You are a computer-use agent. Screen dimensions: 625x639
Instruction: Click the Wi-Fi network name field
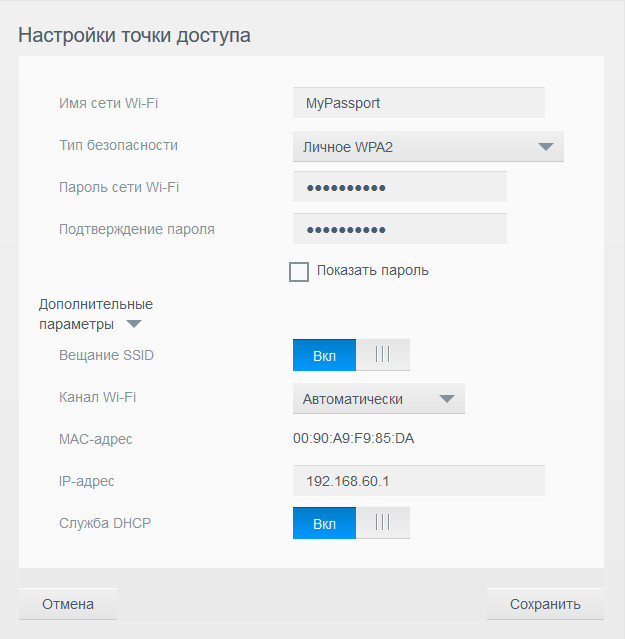[418, 103]
